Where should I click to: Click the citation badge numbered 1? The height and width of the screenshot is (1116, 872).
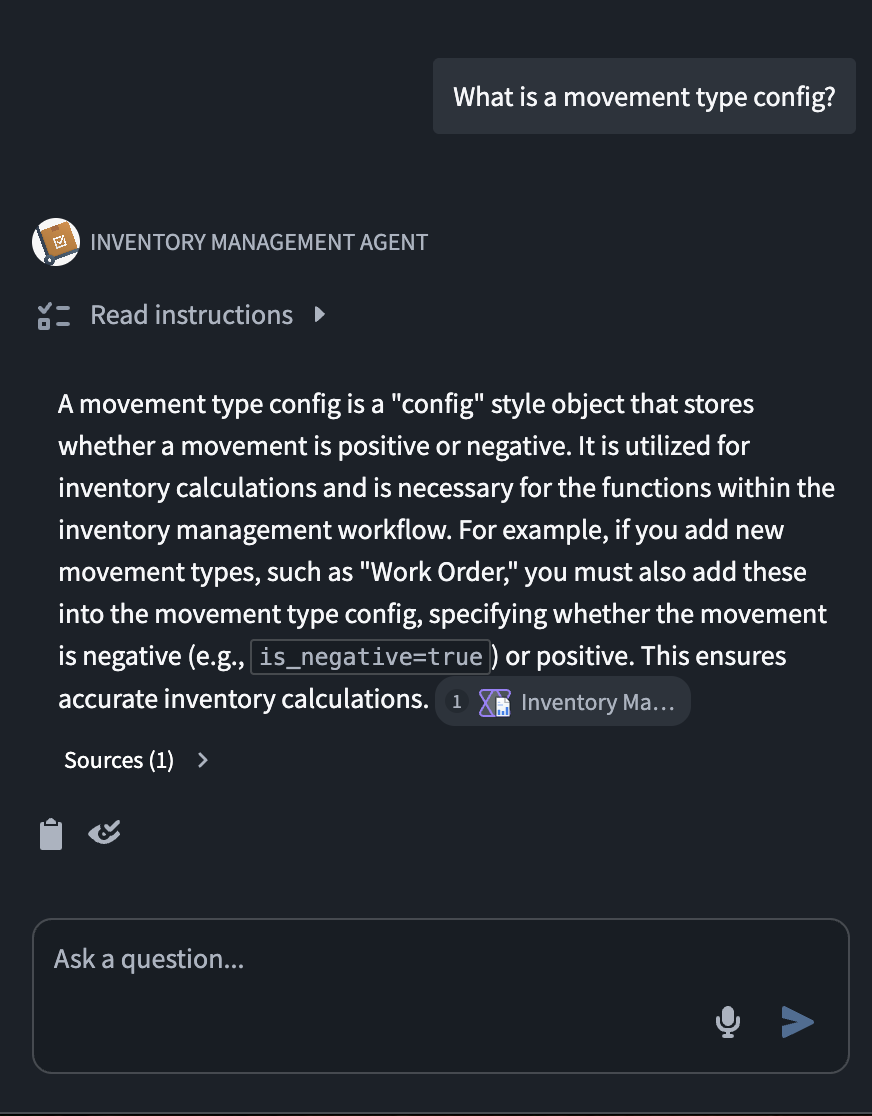click(456, 701)
